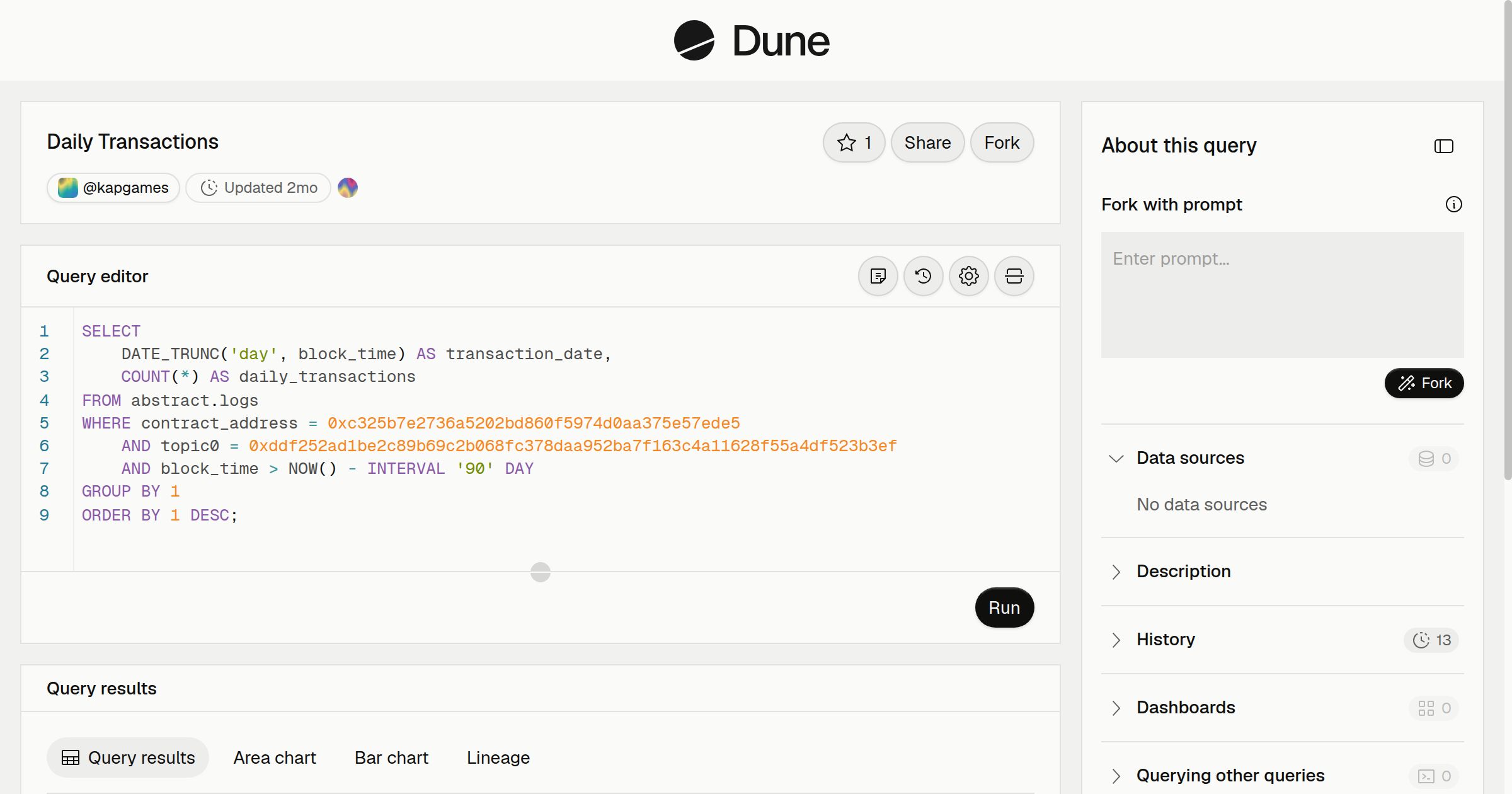Click the Dune wordmark text
The width and height of the screenshot is (1512, 794).
coord(781,41)
